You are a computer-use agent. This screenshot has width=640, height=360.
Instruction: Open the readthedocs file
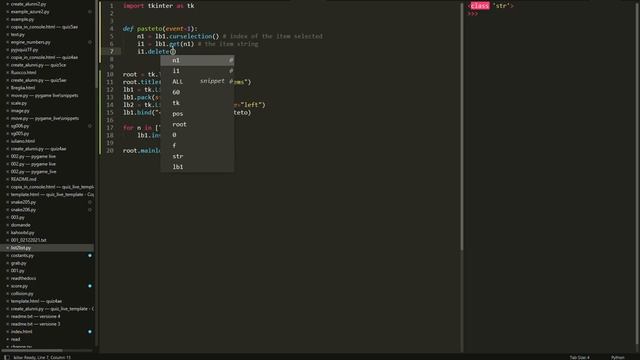23,278
